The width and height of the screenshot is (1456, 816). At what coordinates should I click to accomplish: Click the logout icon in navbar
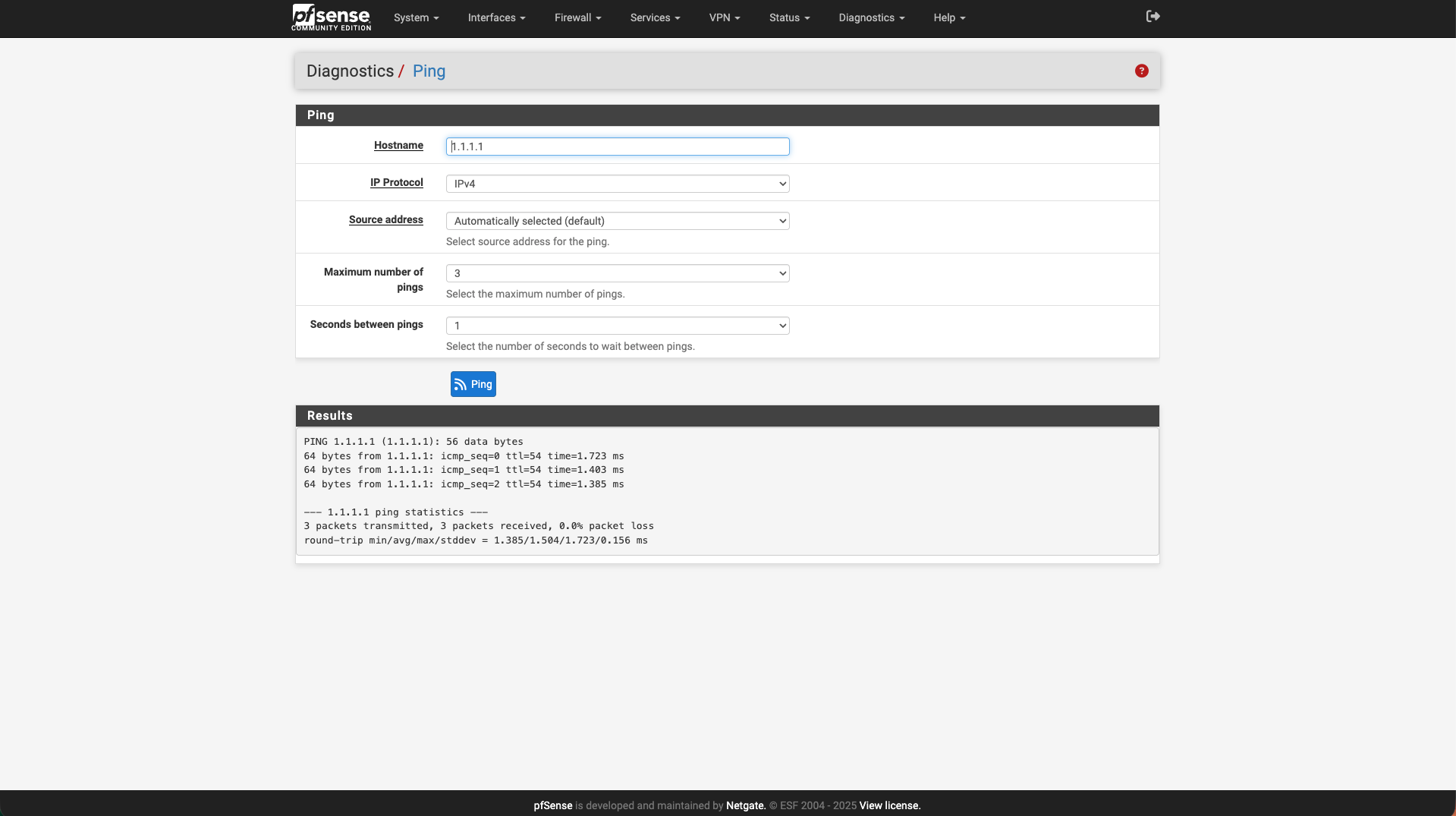(x=1153, y=17)
